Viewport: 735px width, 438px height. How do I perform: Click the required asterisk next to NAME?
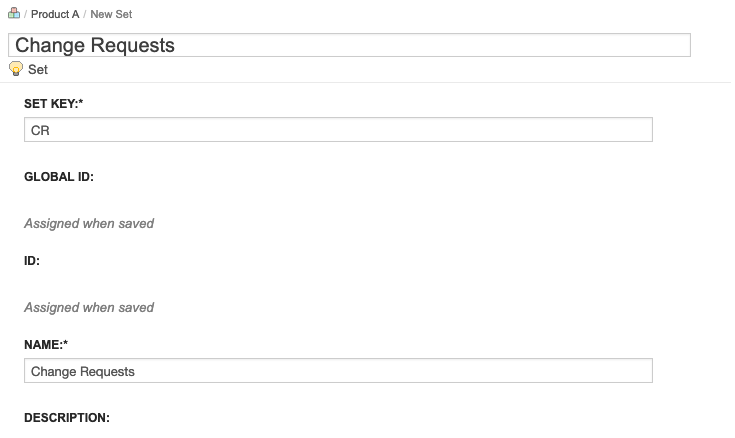click(x=65, y=345)
